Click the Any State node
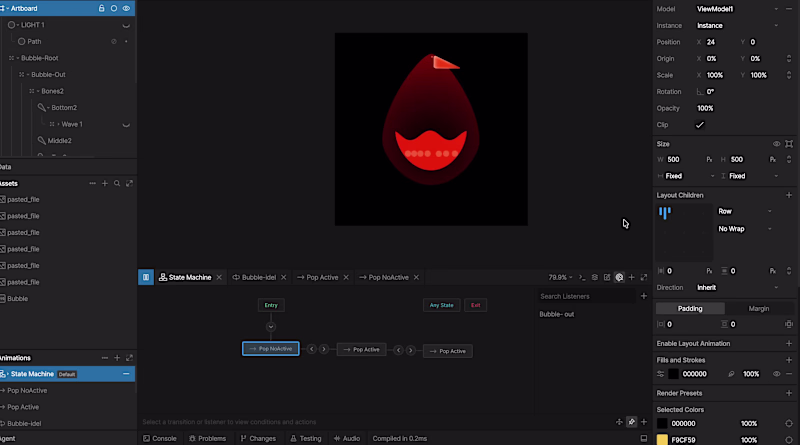 point(441,305)
